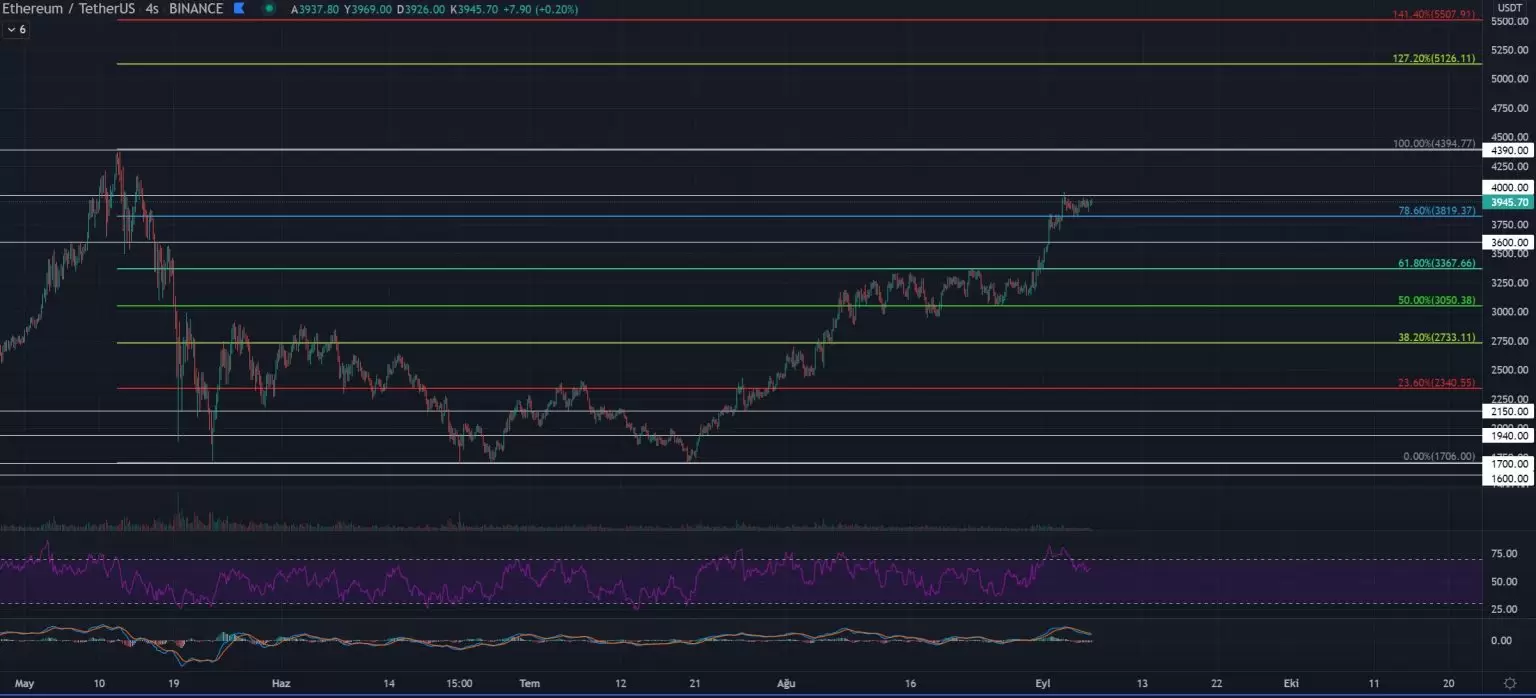1536x698 pixels.
Task: Click the Eki marker on the time axis
Action: point(1292,684)
